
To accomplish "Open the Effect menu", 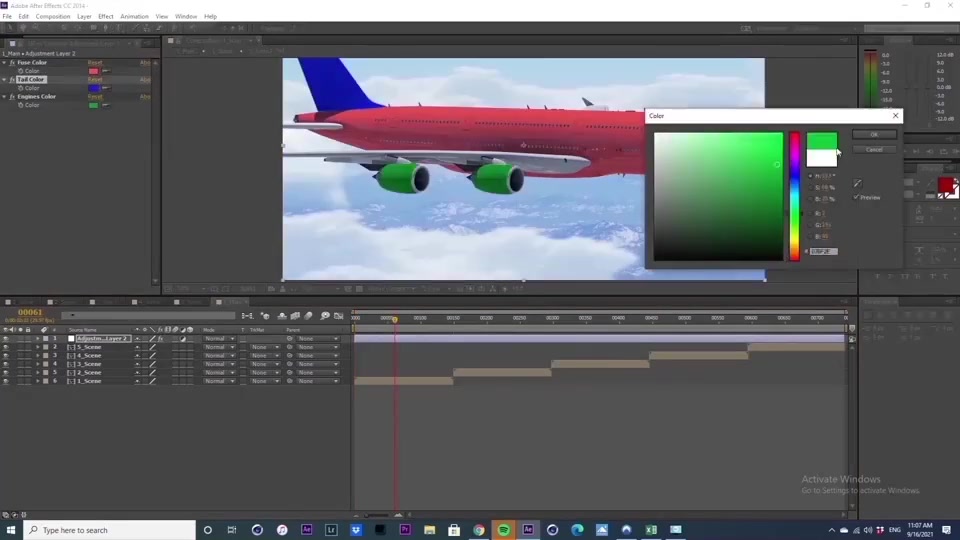I will tap(105, 17).
